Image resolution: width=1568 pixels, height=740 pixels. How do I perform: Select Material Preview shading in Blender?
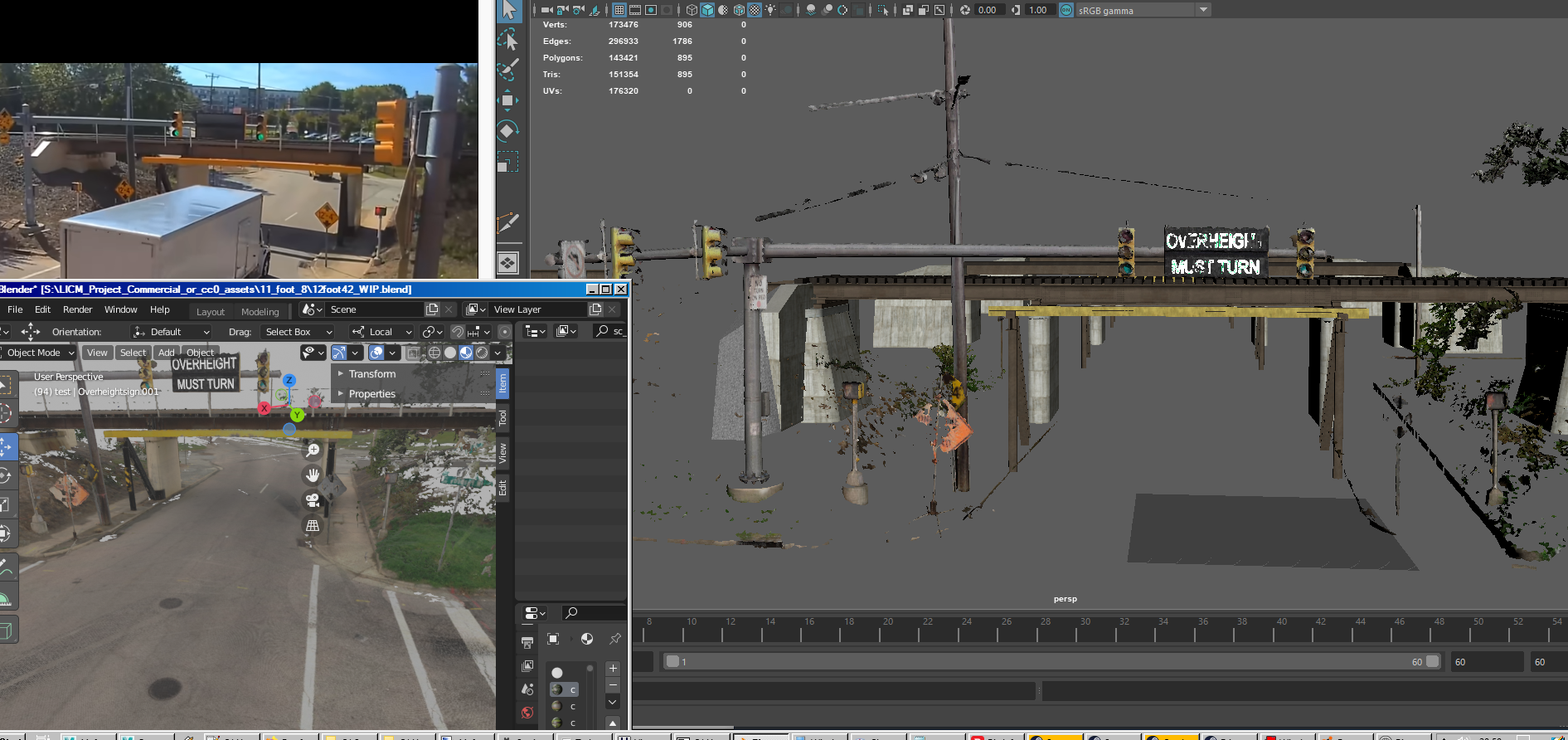[x=466, y=353]
